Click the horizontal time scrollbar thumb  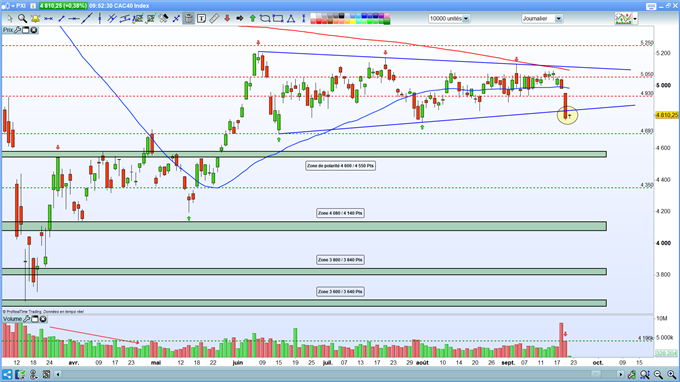(x=597, y=374)
